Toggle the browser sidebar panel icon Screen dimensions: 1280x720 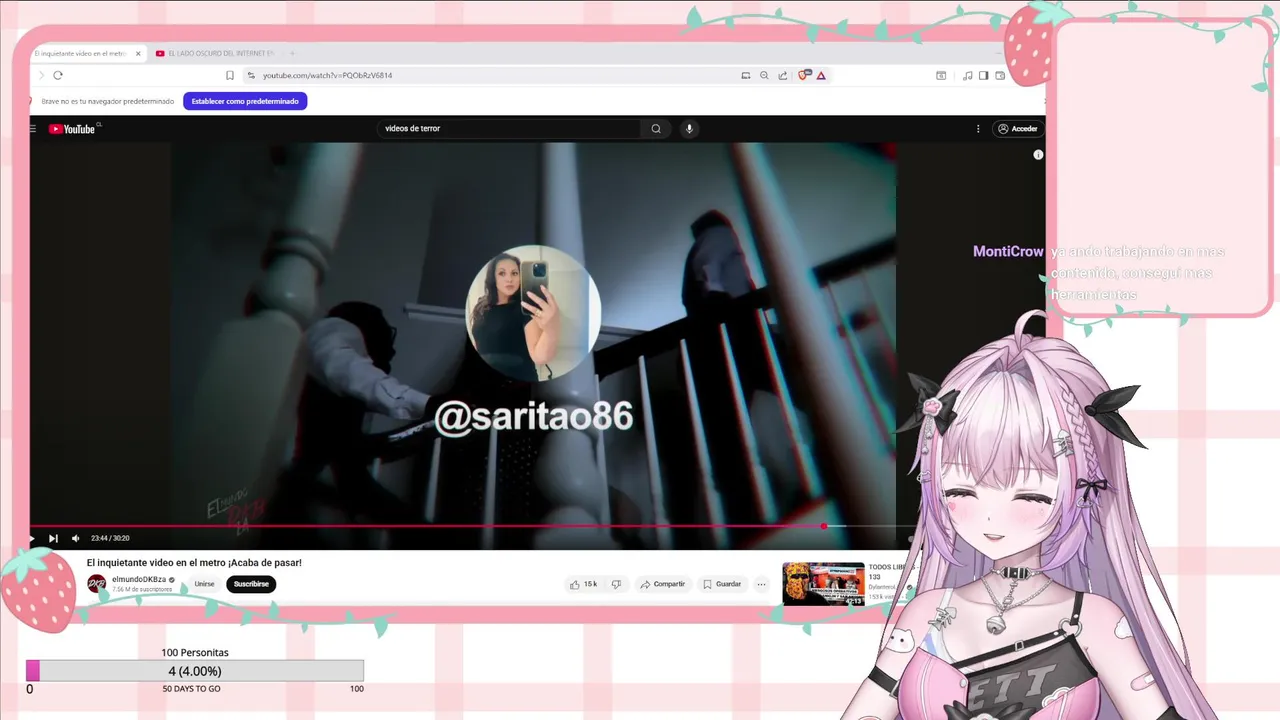pyautogui.click(x=983, y=75)
